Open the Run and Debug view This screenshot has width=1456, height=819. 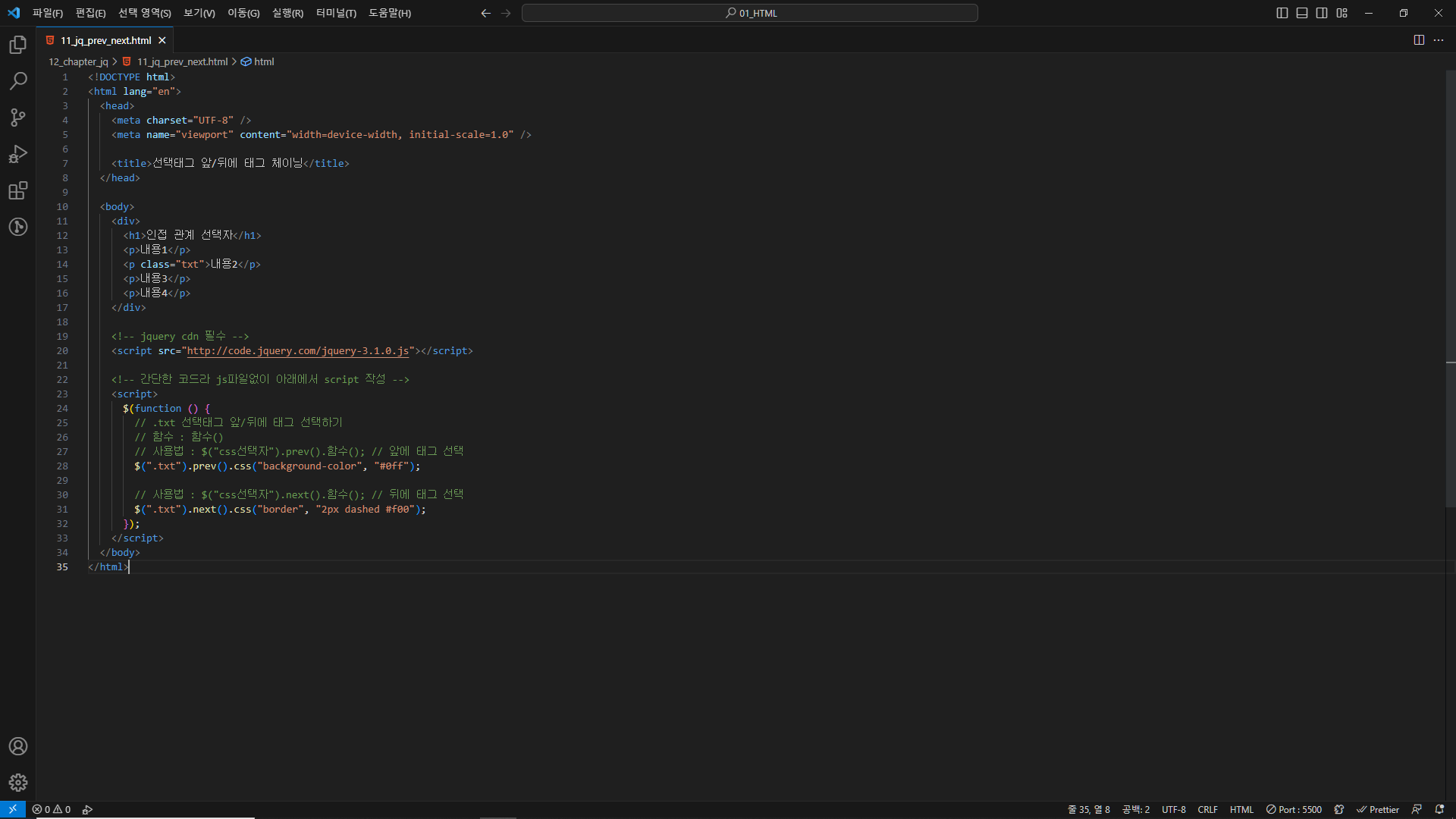click(x=18, y=154)
